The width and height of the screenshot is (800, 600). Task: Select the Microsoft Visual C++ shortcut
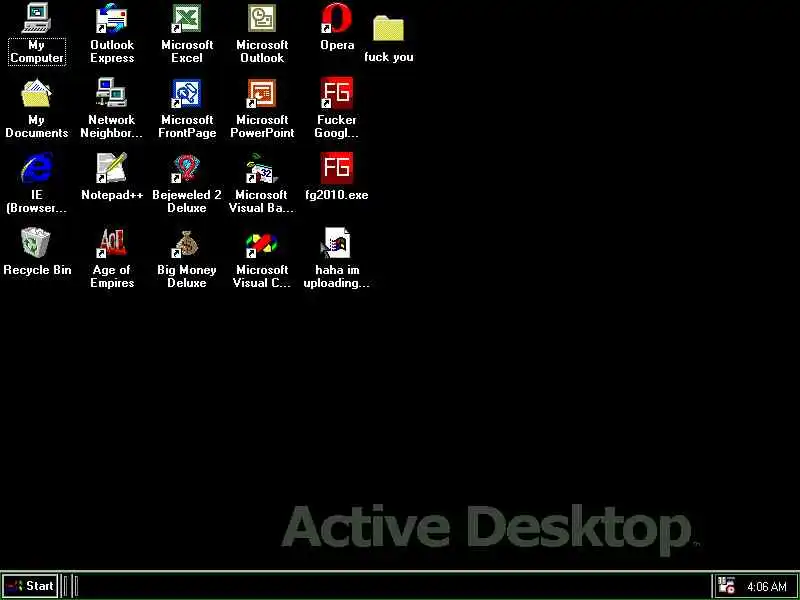click(262, 243)
